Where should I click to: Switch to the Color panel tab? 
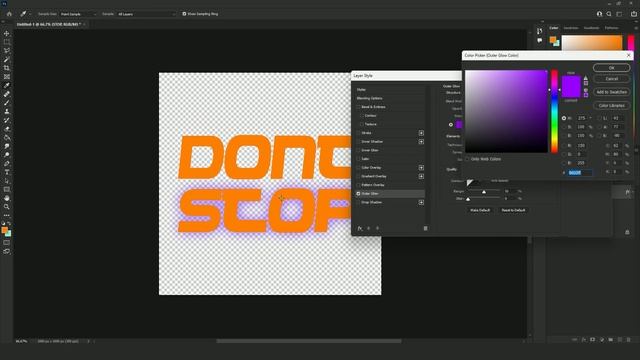[553, 28]
